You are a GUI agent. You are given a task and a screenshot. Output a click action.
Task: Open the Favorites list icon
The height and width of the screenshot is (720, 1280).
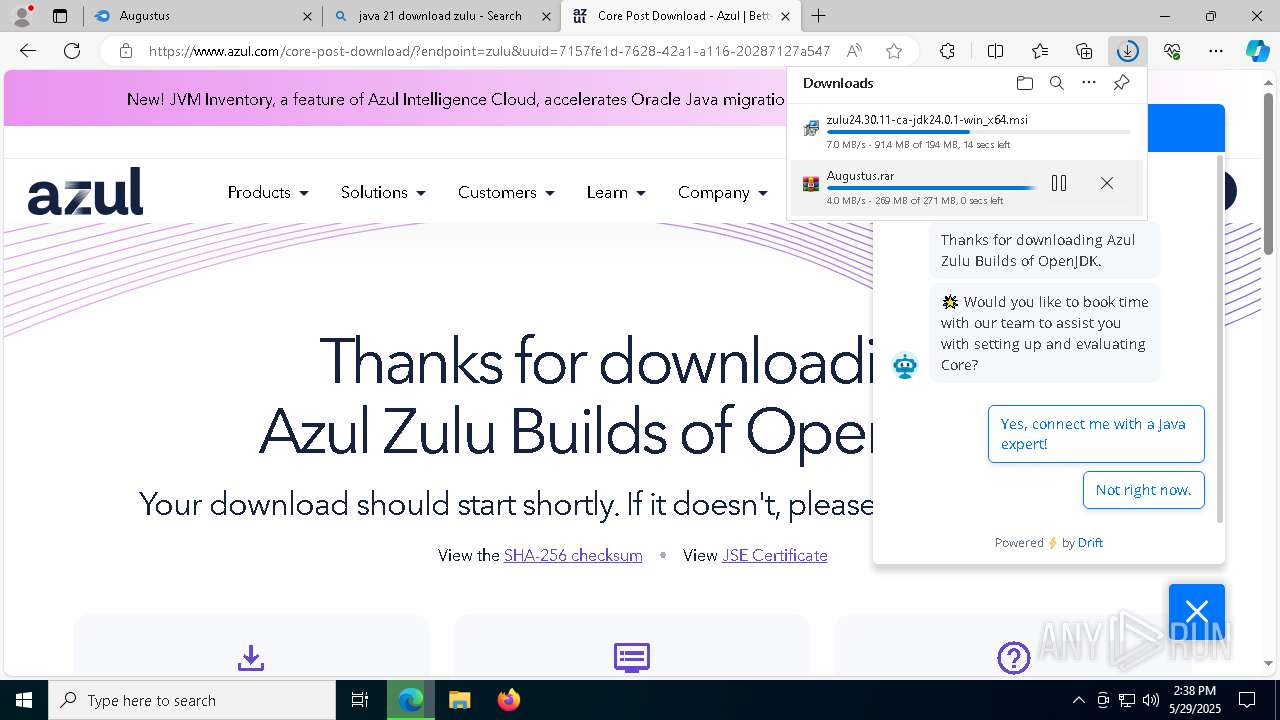pos(1040,51)
